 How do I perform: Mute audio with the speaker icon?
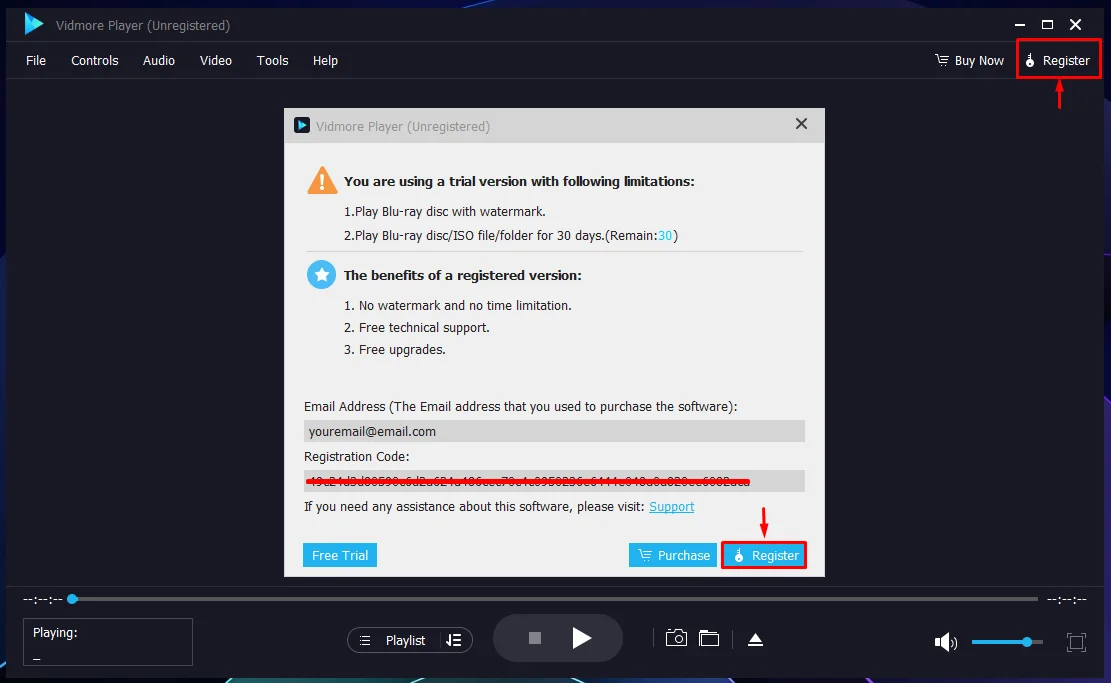(945, 643)
